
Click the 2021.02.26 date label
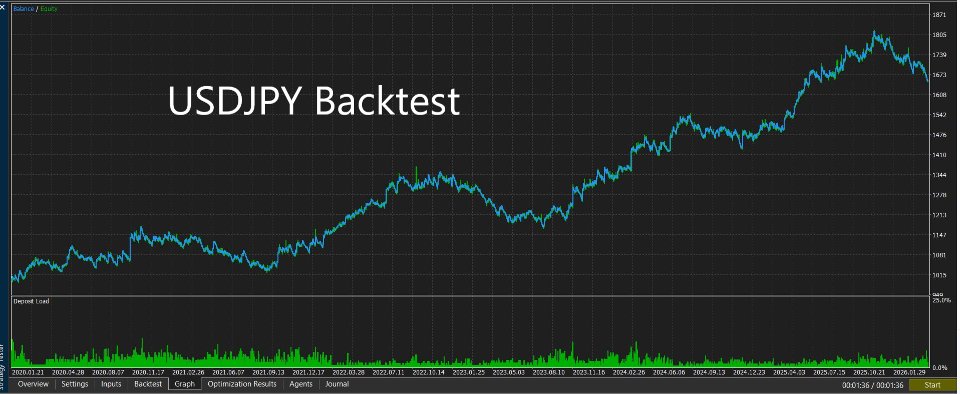coord(189,371)
